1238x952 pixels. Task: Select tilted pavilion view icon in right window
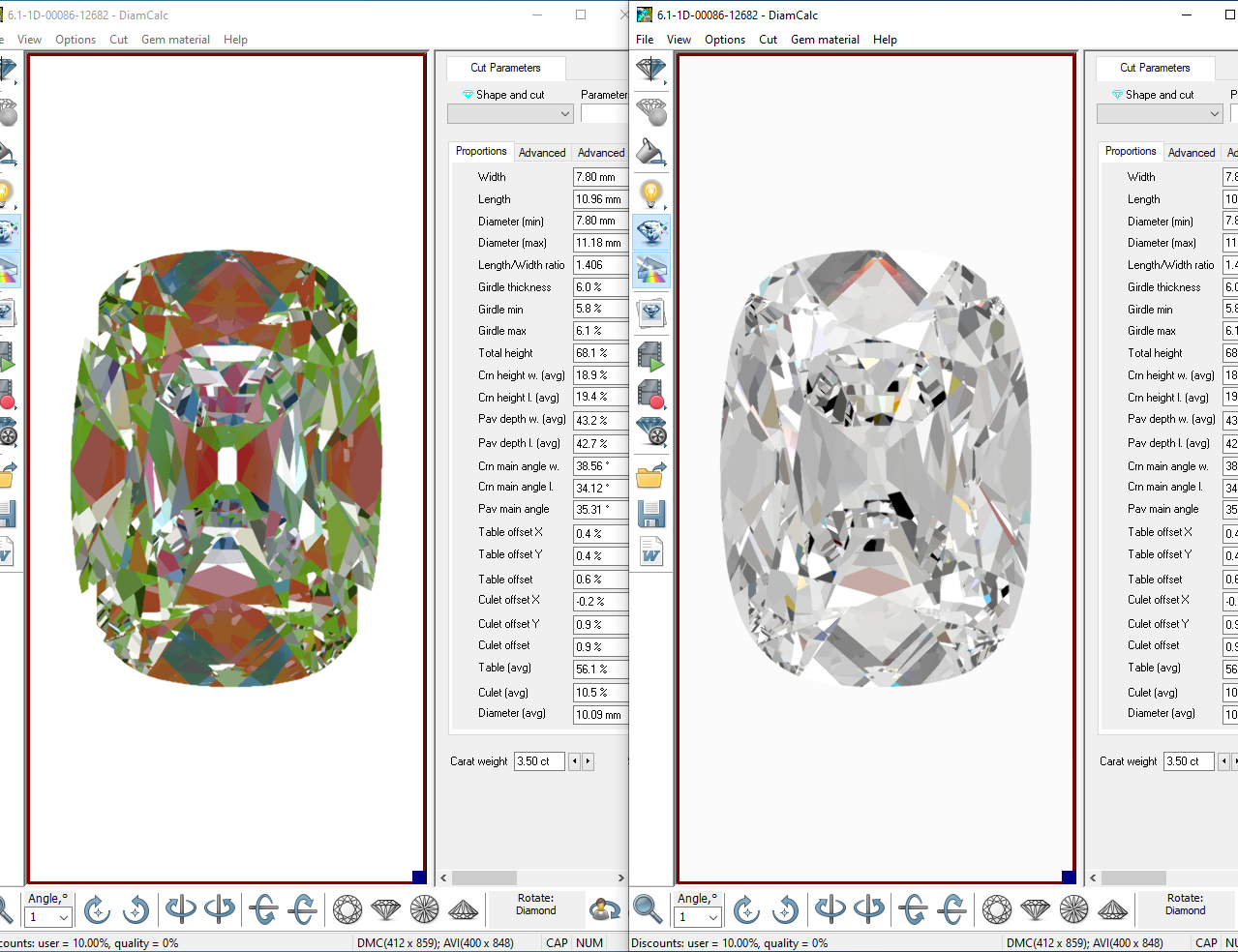click(x=1112, y=909)
